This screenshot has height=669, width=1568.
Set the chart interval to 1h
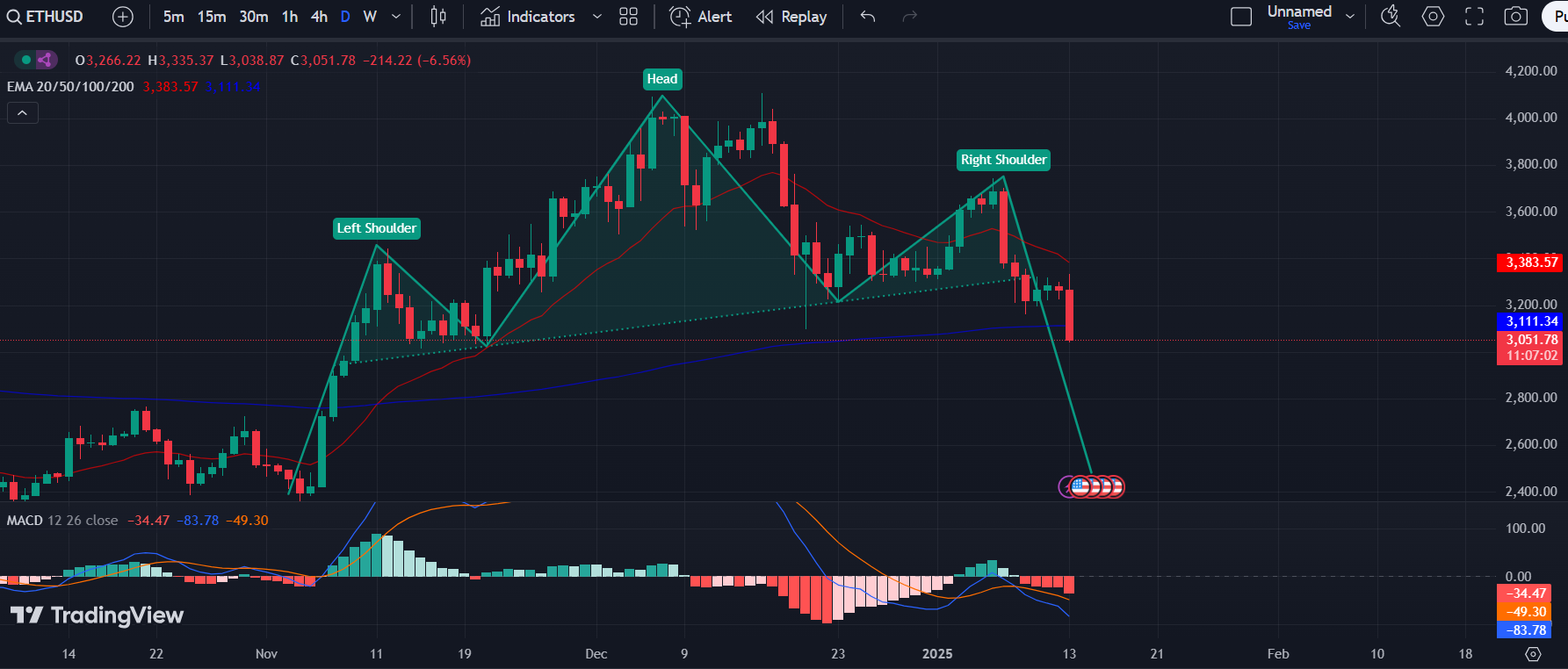[x=290, y=17]
